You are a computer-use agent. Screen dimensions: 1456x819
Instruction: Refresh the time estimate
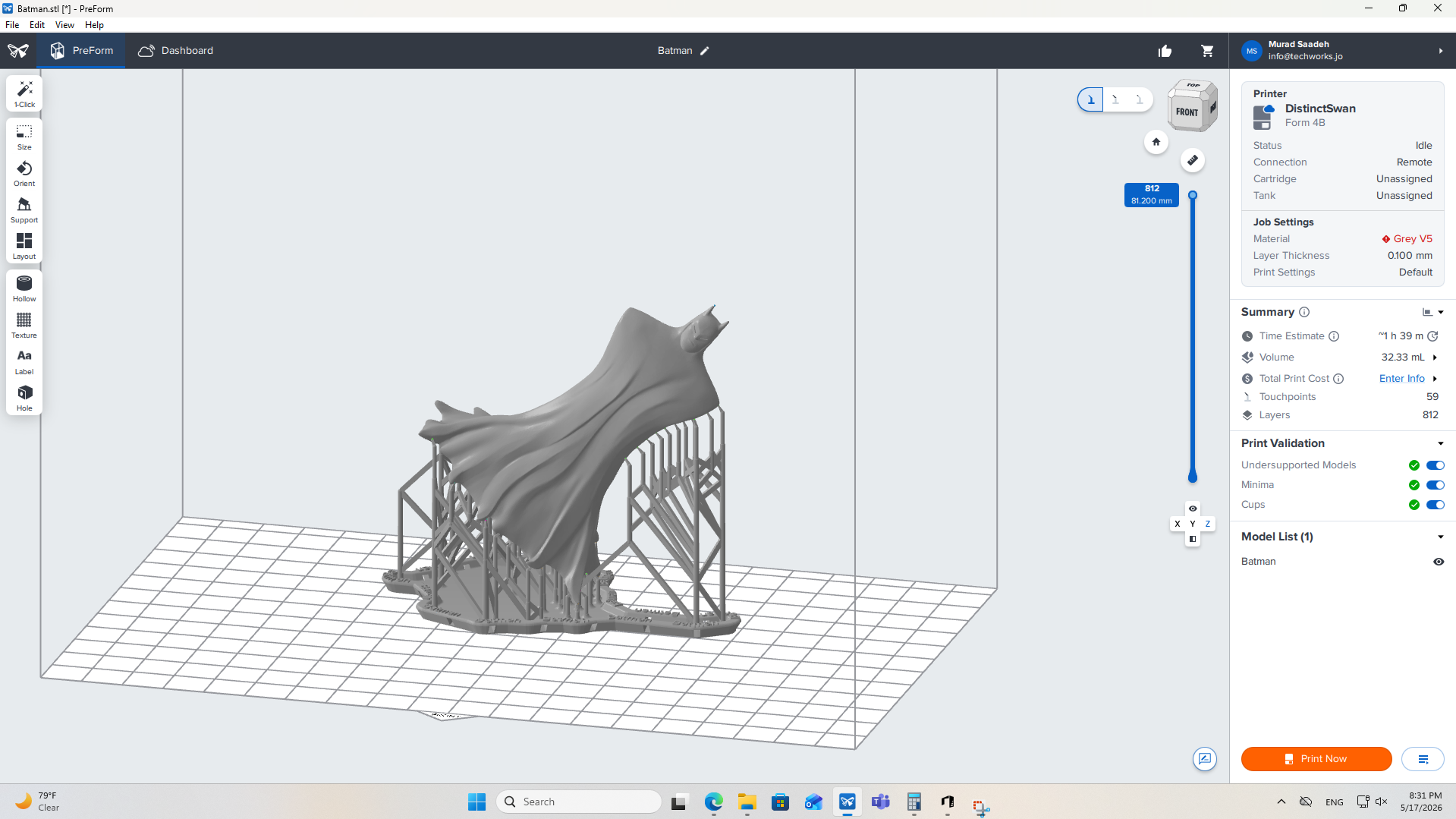pyautogui.click(x=1432, y=336)
